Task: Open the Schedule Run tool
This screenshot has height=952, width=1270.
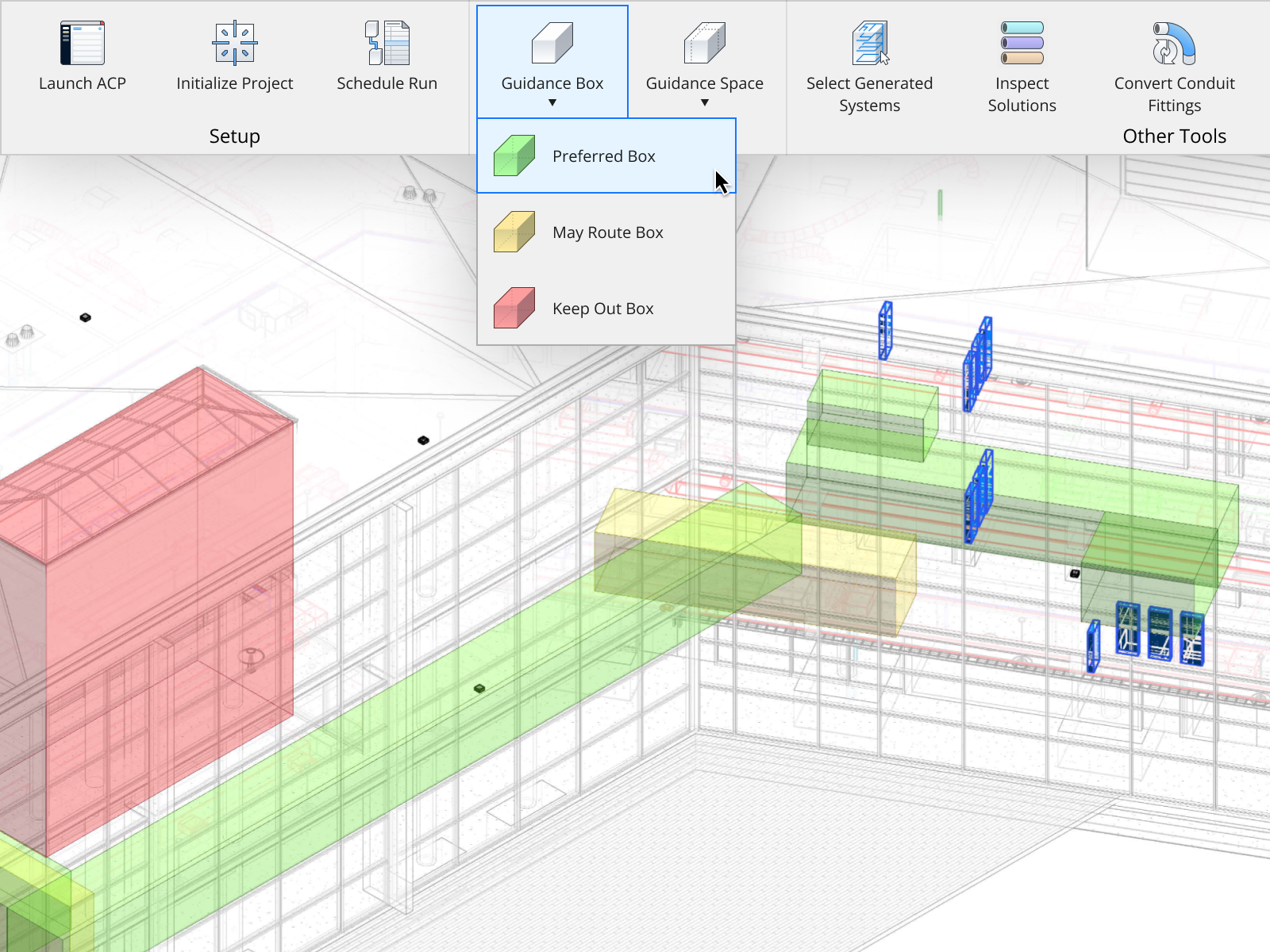Action: (387, 44)
